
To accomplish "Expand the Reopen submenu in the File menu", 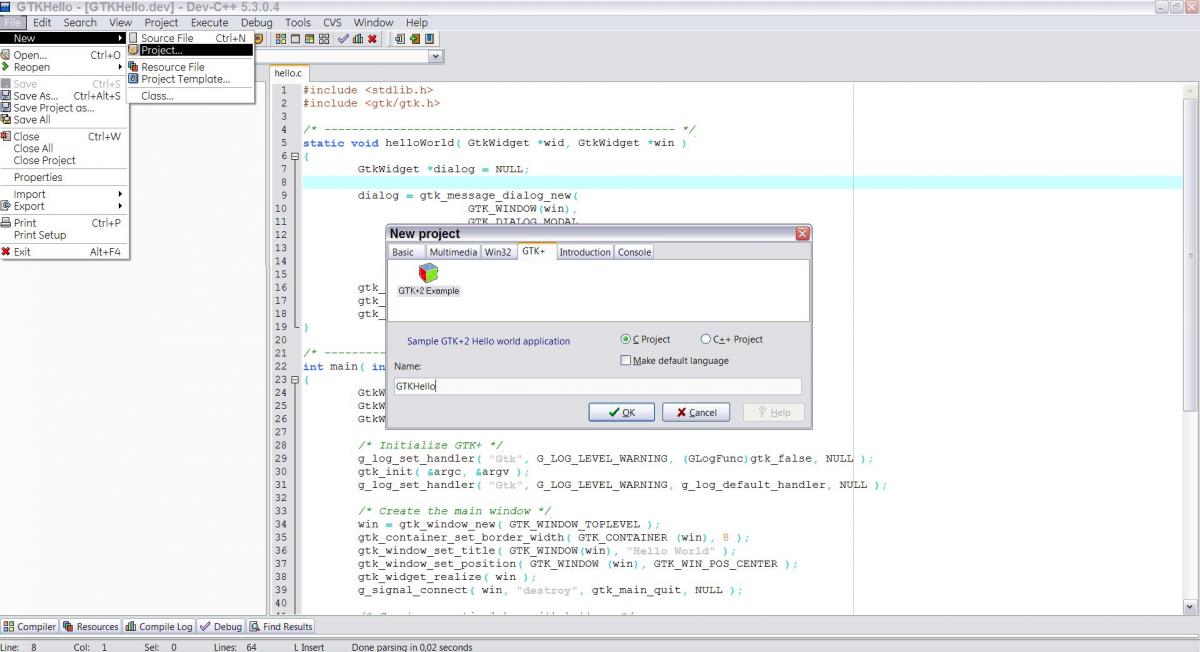I will [64, 67].
